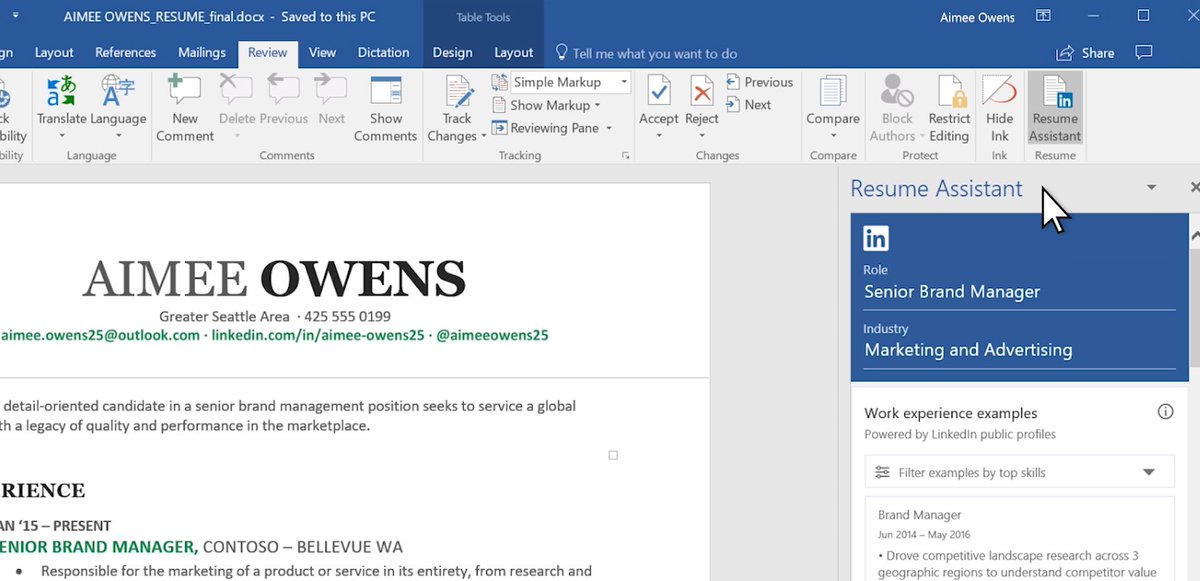This screenshot has width=1200, height=581.
Task: Click the Resume Assistant pane scrollbar
Action: [x=1195, y=400]
